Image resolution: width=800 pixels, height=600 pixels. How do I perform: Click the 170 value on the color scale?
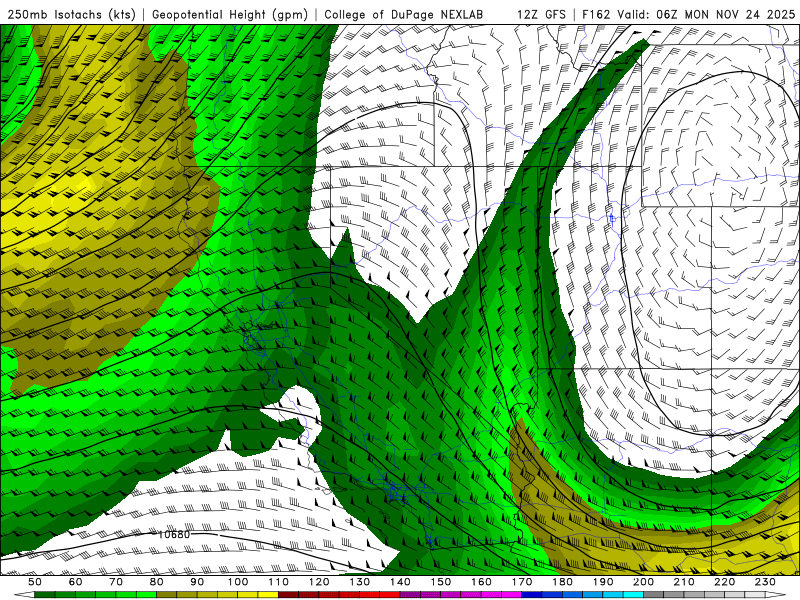[x=522, y=582]
